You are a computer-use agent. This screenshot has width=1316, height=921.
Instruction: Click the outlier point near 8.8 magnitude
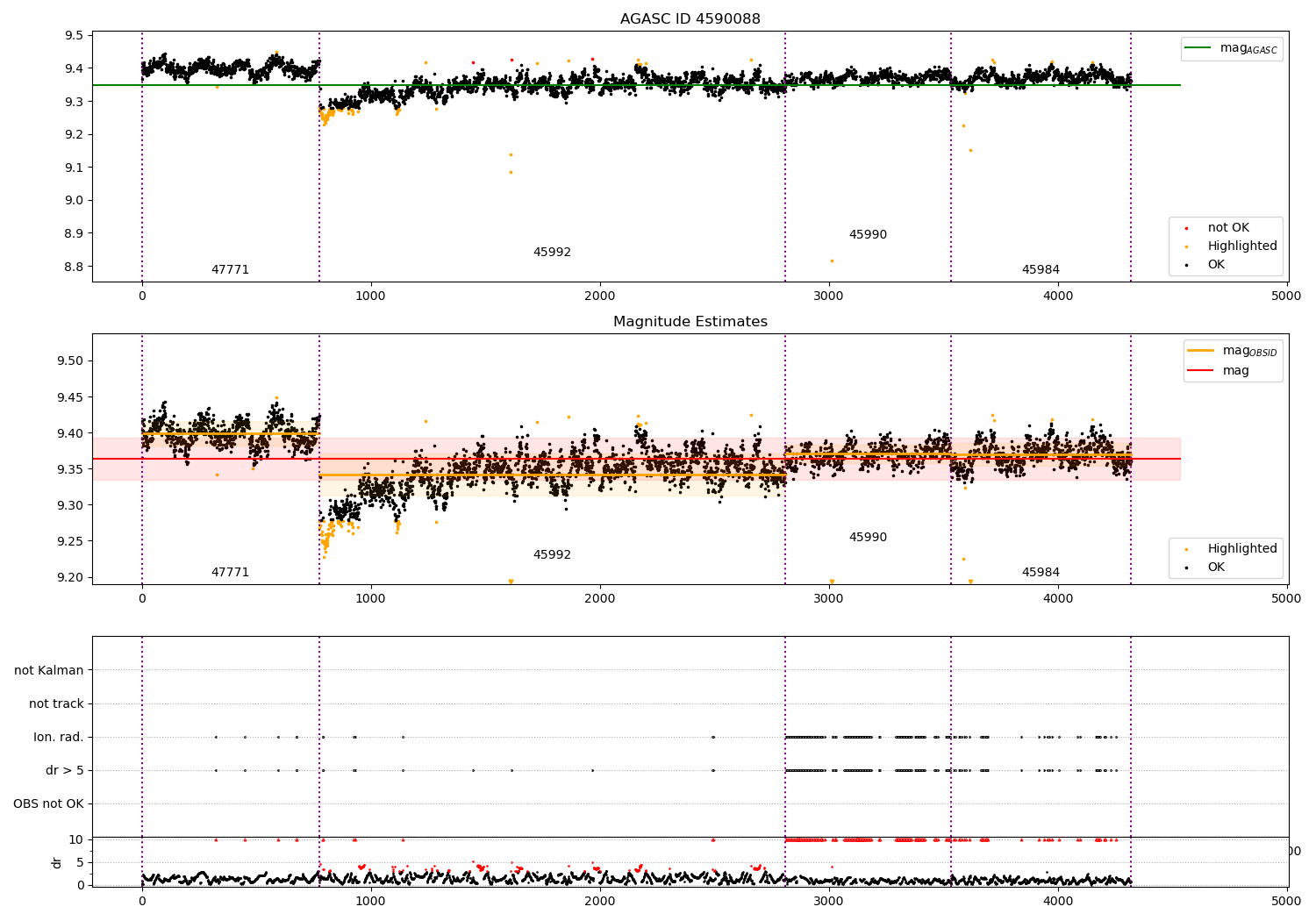tap(832, 261)
